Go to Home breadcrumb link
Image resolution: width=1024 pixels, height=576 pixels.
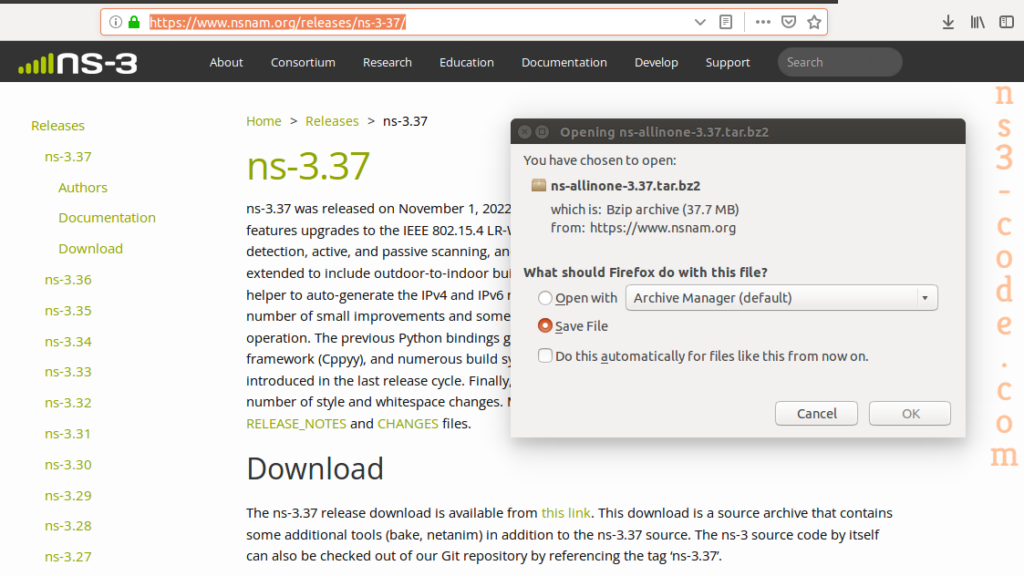tap(264, 121)
